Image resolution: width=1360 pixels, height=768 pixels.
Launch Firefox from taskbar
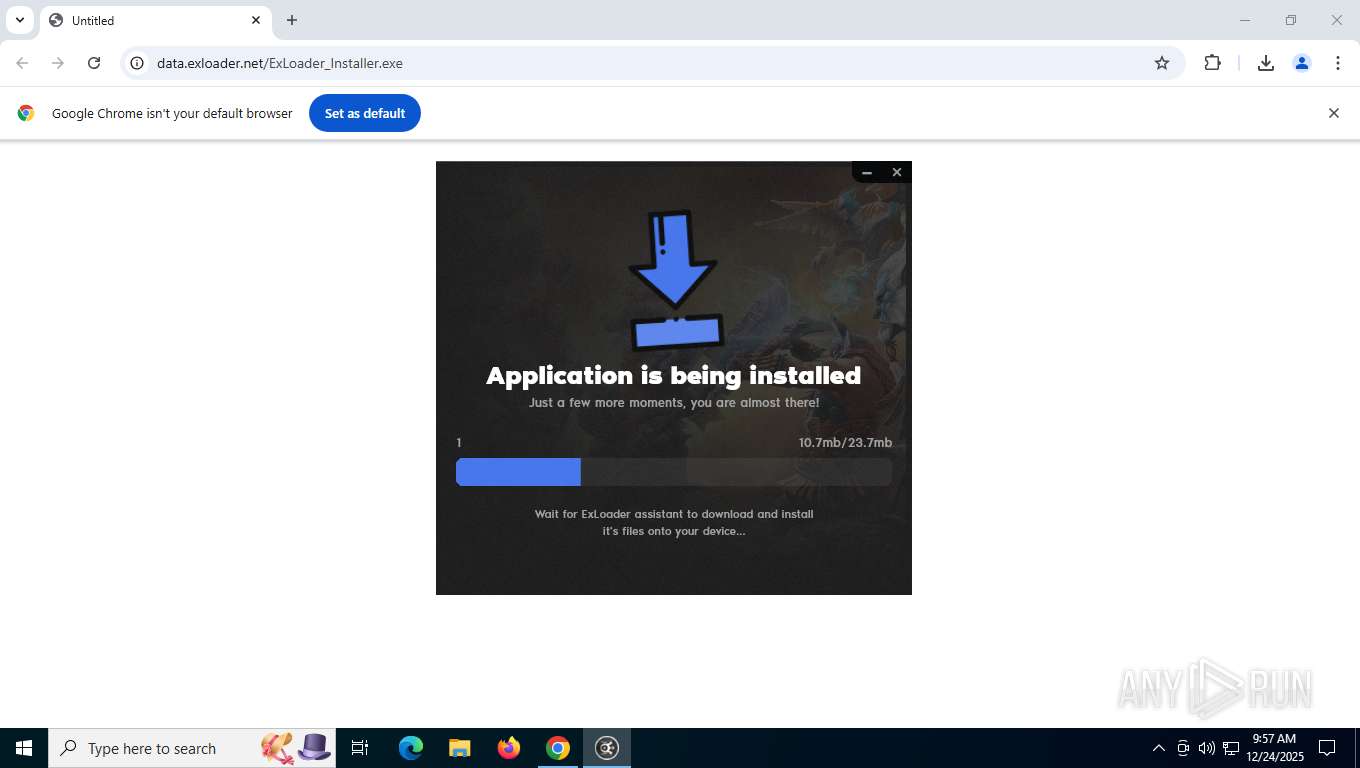point(509,748)
